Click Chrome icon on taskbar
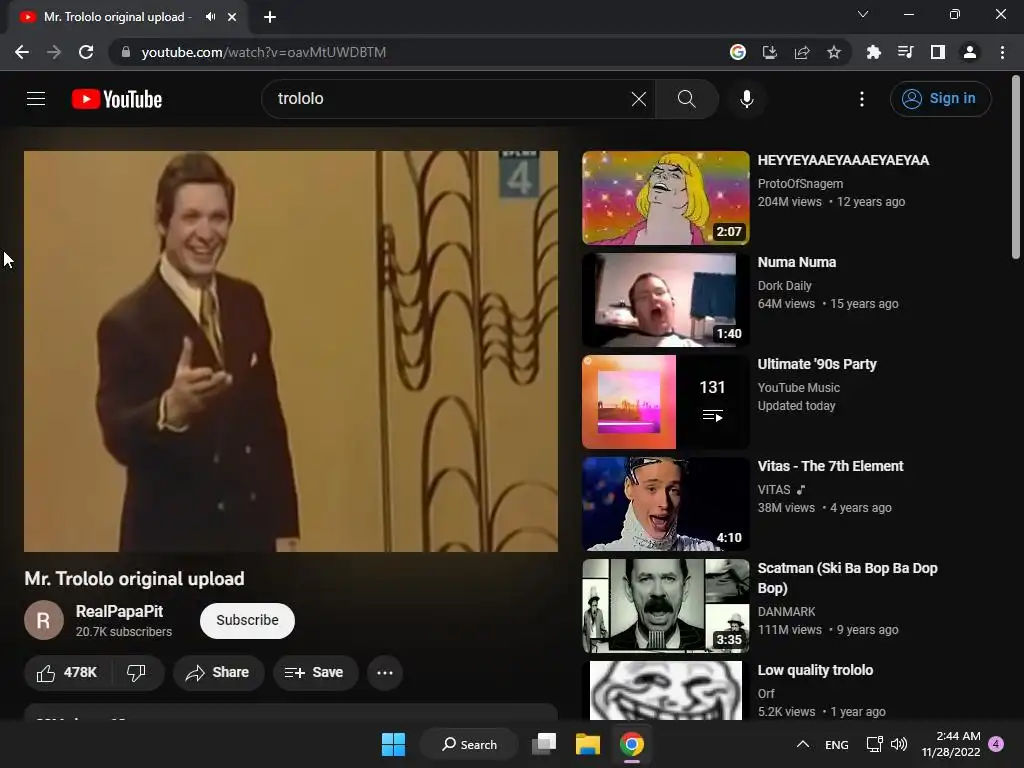The height and width of the screenshot is (768, 1024). pos(632,744)
